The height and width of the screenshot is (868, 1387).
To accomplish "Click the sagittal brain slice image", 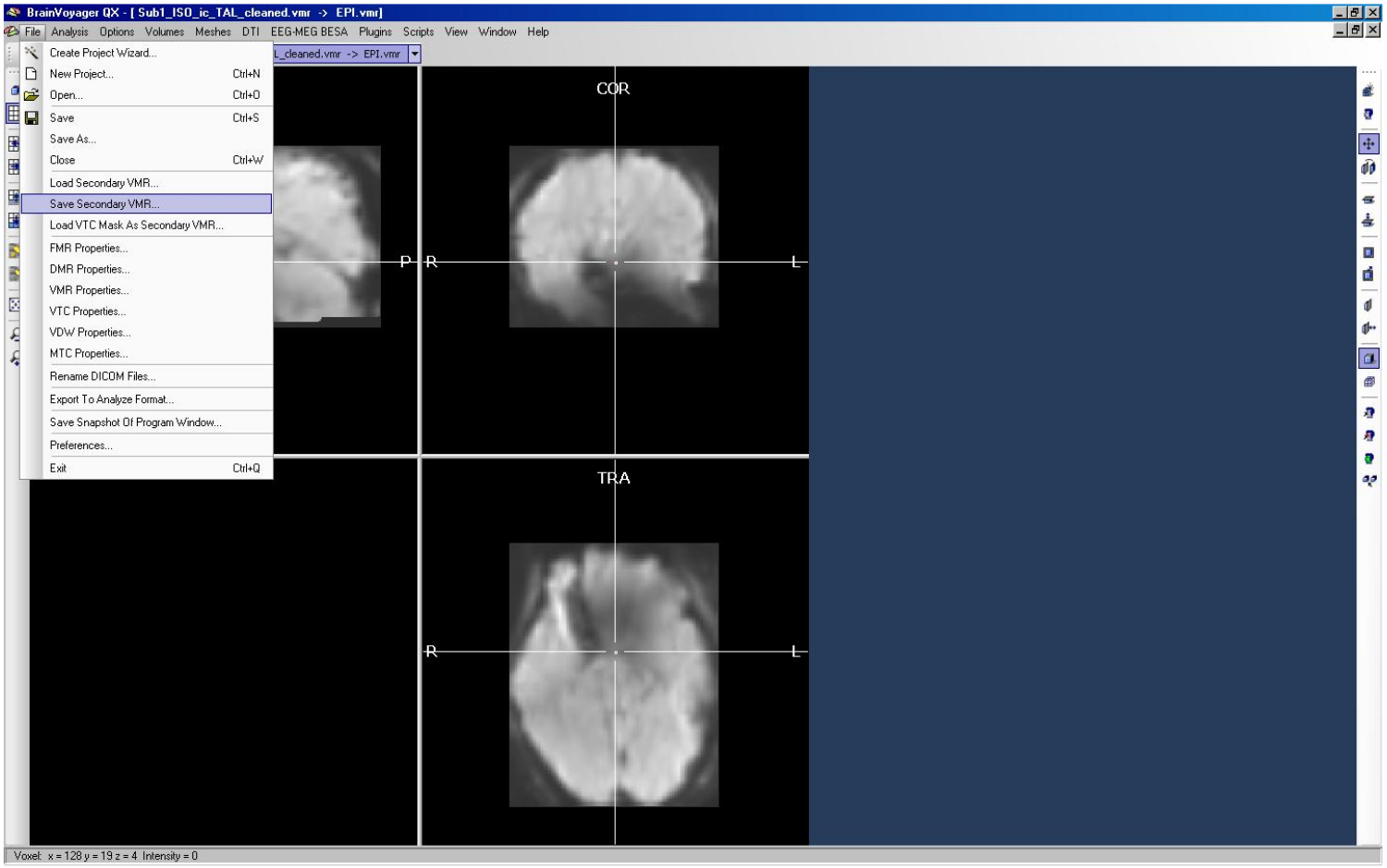I will [x=326, y=237].
